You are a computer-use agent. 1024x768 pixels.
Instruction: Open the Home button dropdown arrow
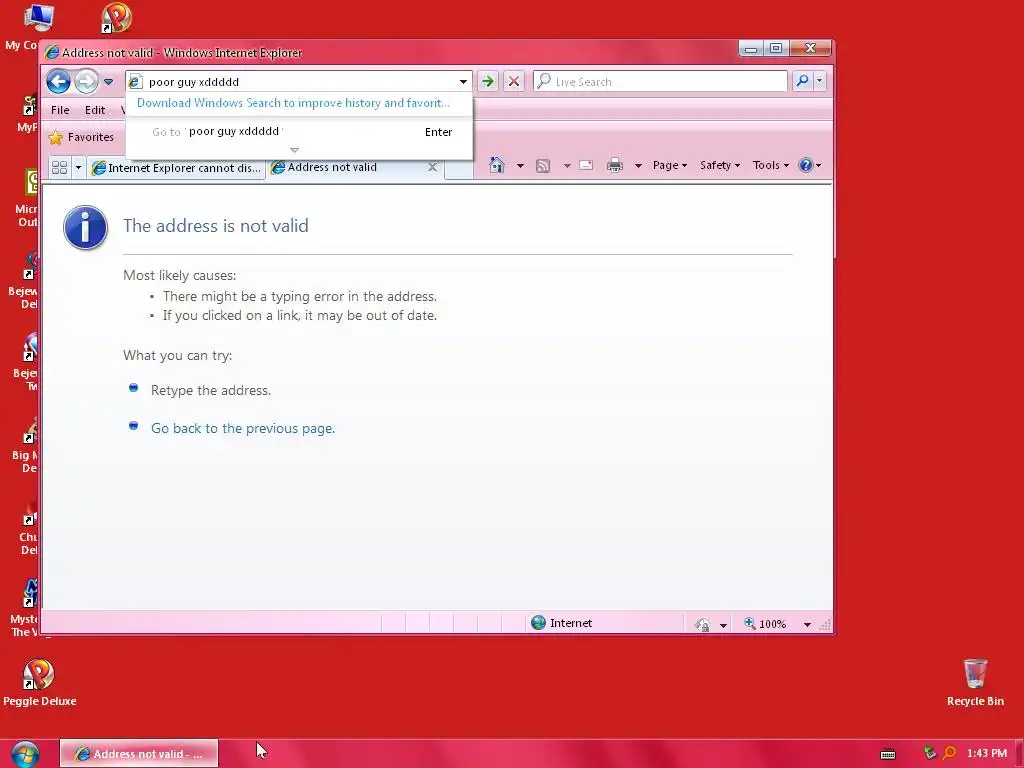click(x=520, y=165)
